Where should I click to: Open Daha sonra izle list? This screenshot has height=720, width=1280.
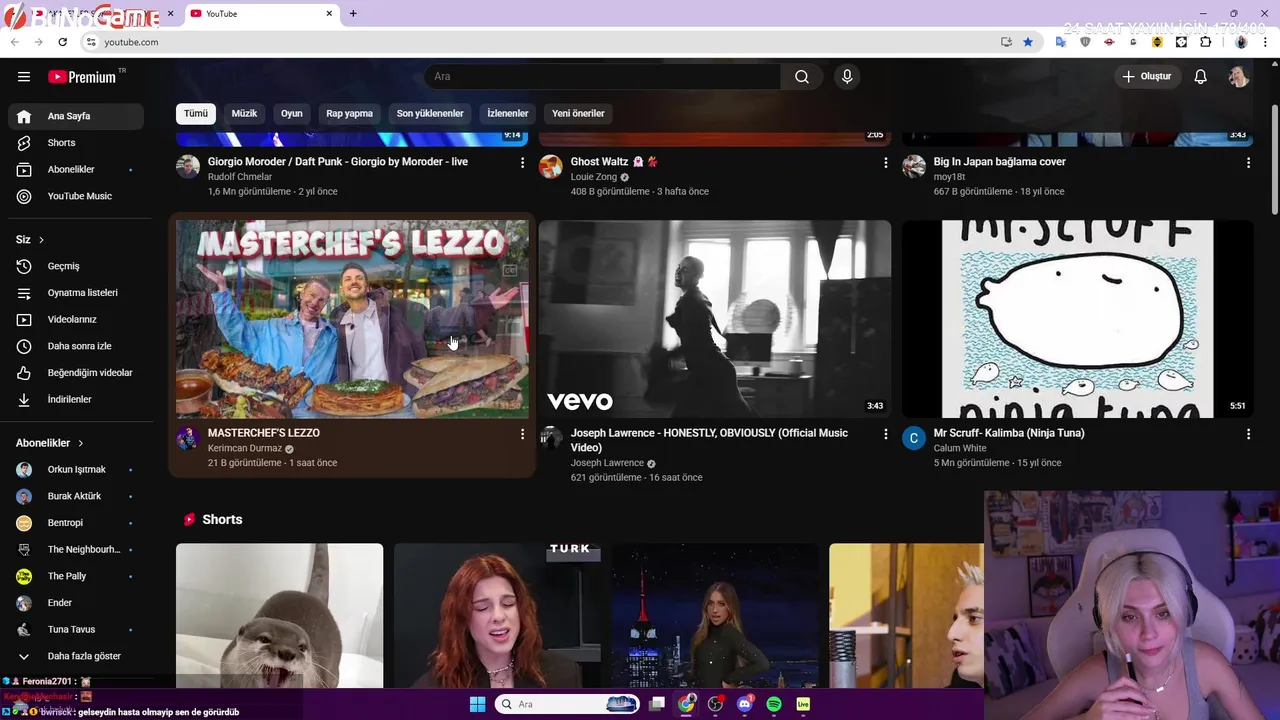pyautogui.click(x=76, y=346)
